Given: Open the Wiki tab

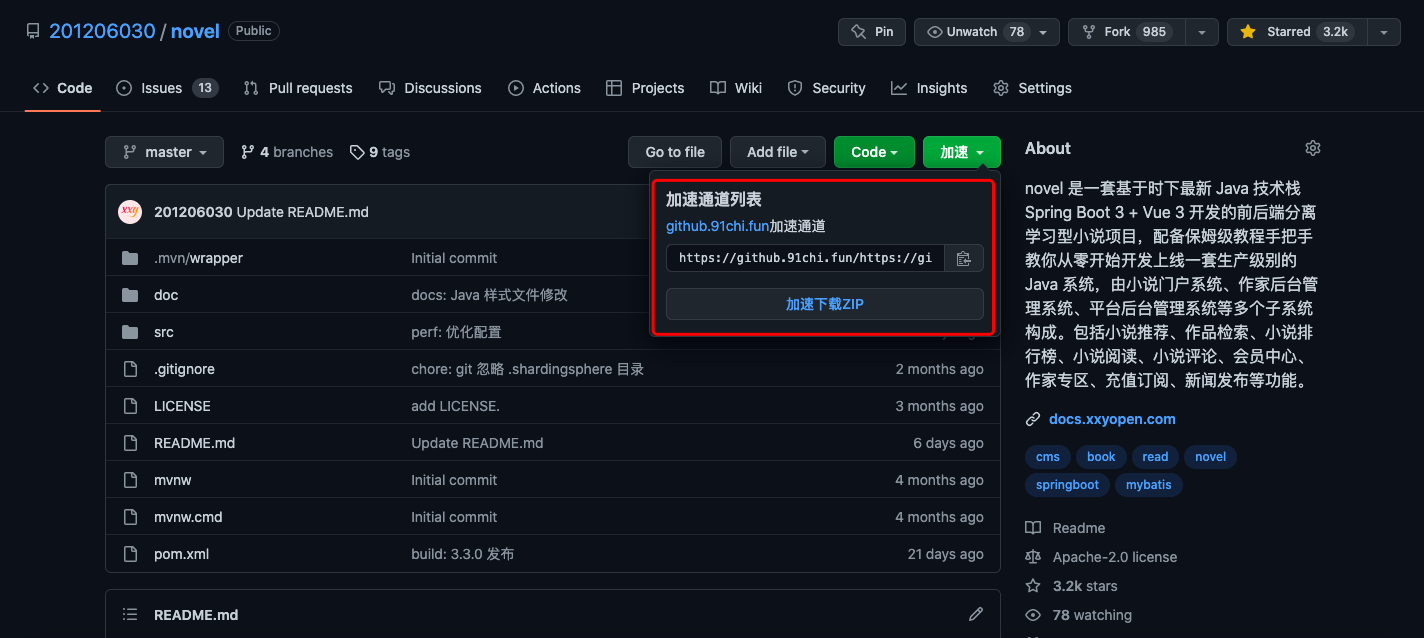Looking at the screenshot, I should (x=736, y=88).
